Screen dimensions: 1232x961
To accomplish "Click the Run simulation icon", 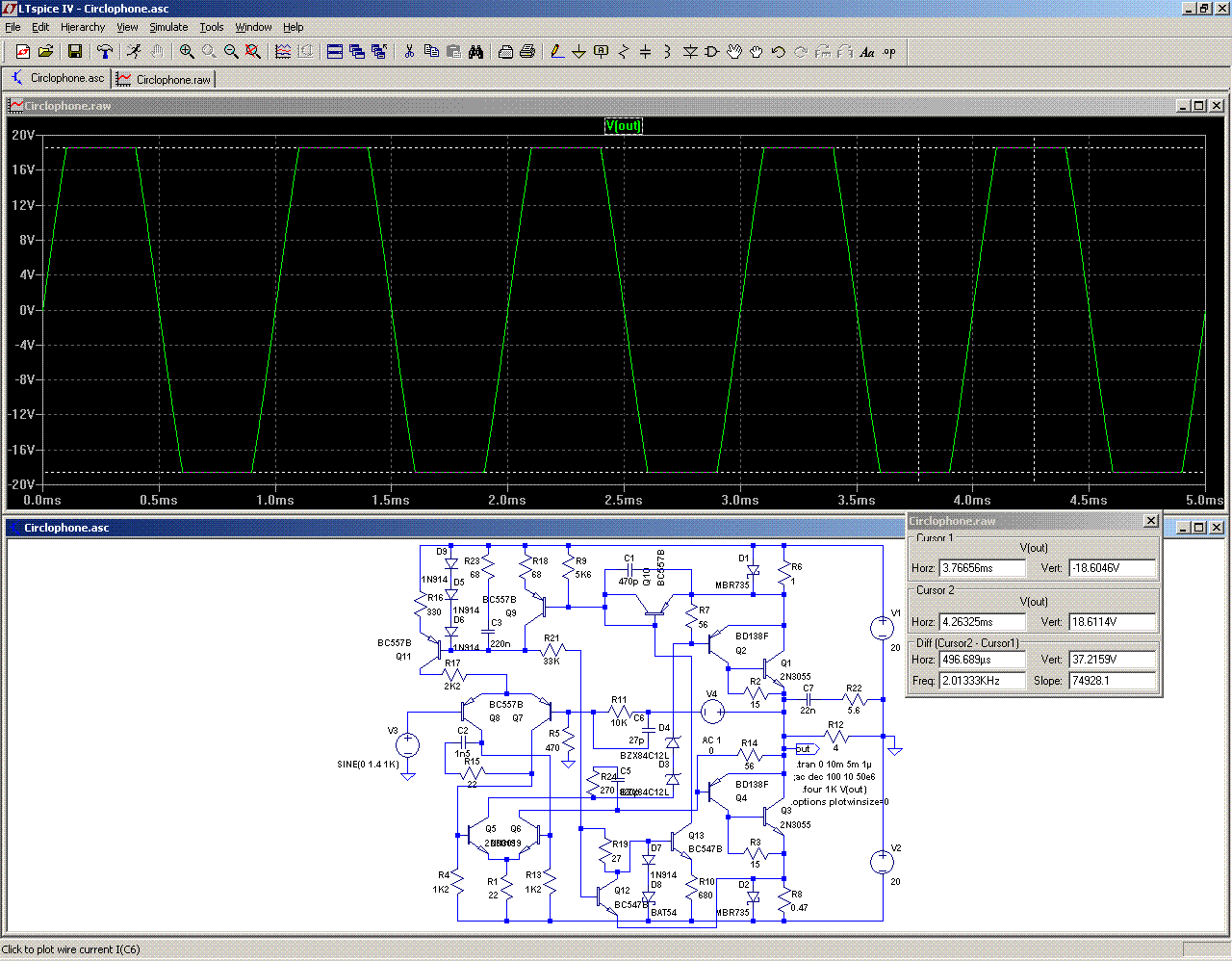I will (x=134, y=52).
